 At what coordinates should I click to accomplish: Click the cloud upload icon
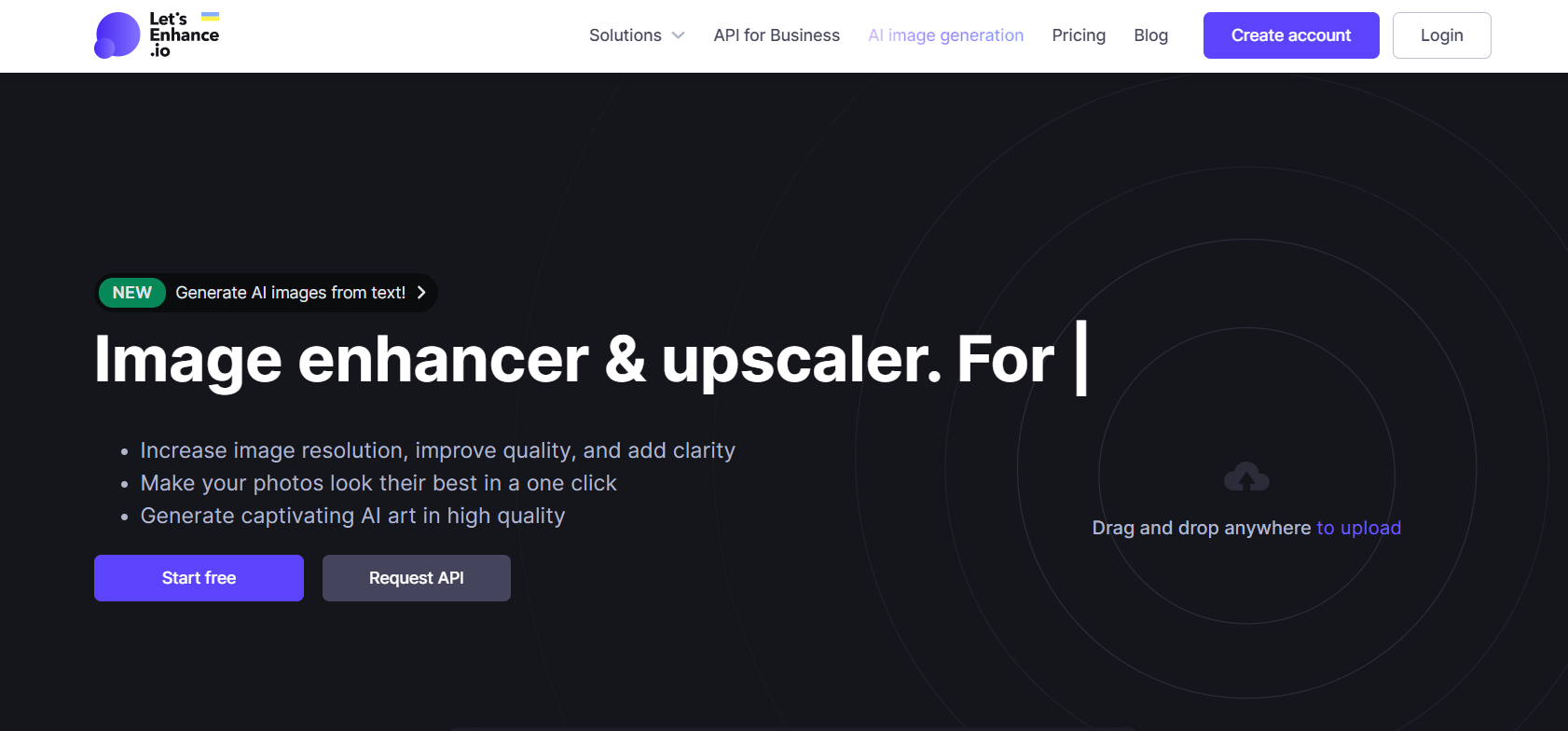click(1246, 477)
